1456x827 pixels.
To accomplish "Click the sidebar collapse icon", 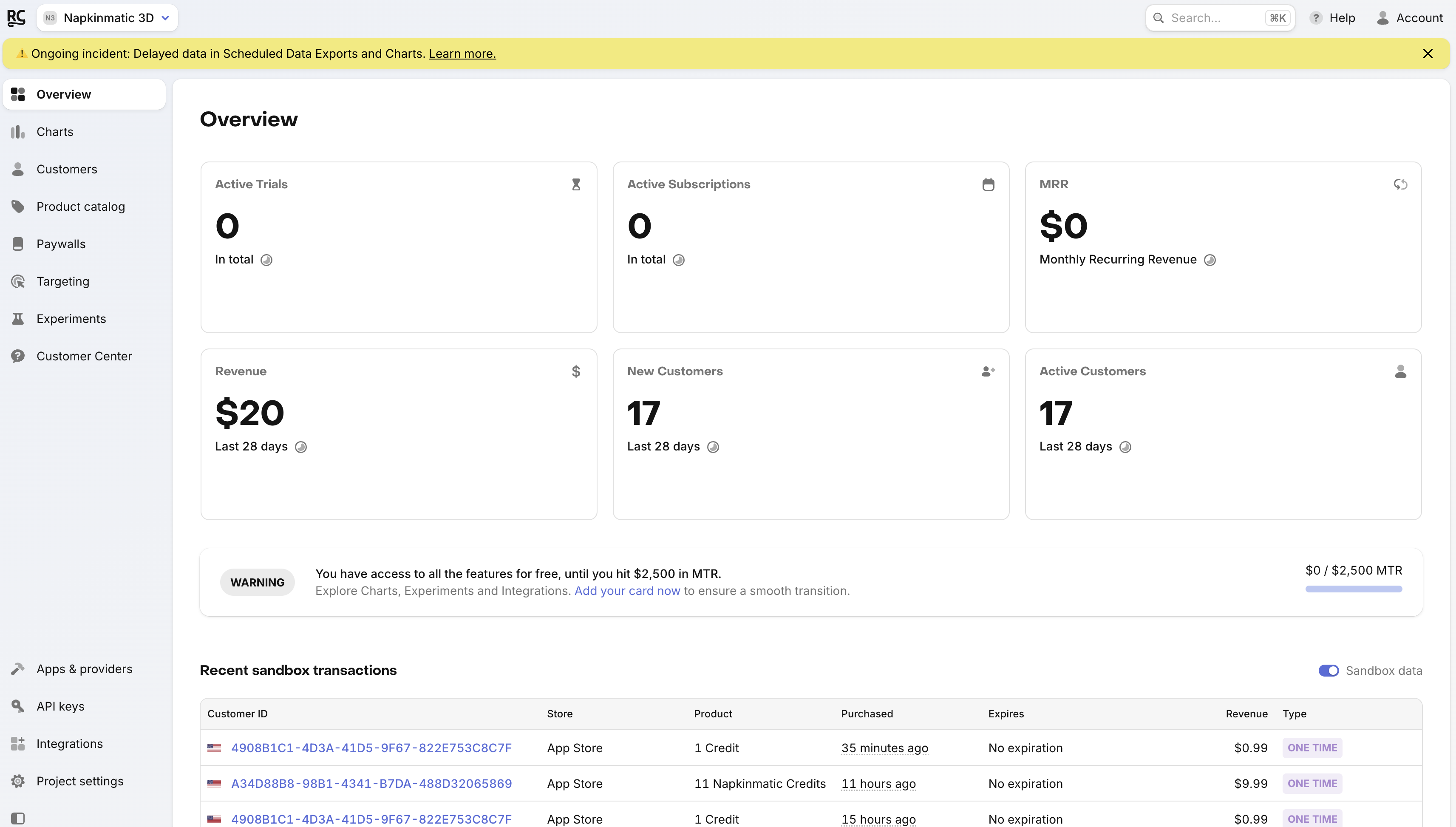I will [17, 818].
